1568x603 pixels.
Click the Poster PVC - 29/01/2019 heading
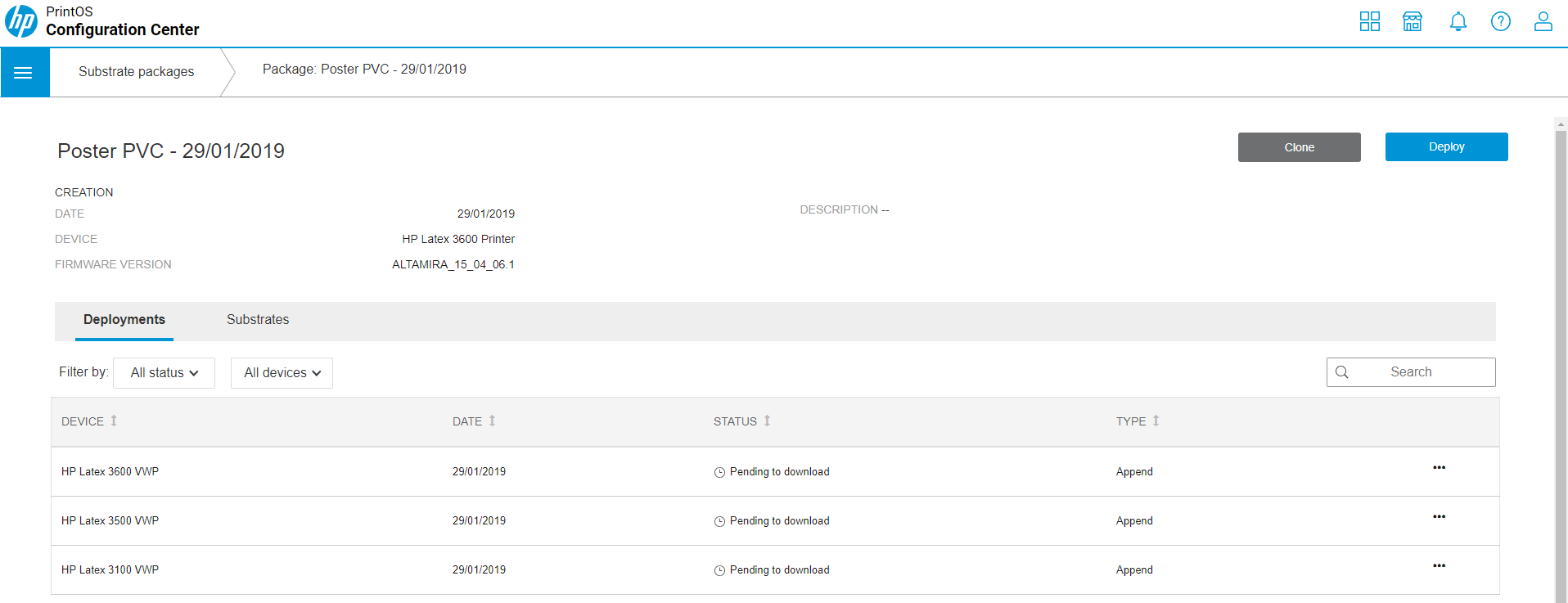point(171,151)
